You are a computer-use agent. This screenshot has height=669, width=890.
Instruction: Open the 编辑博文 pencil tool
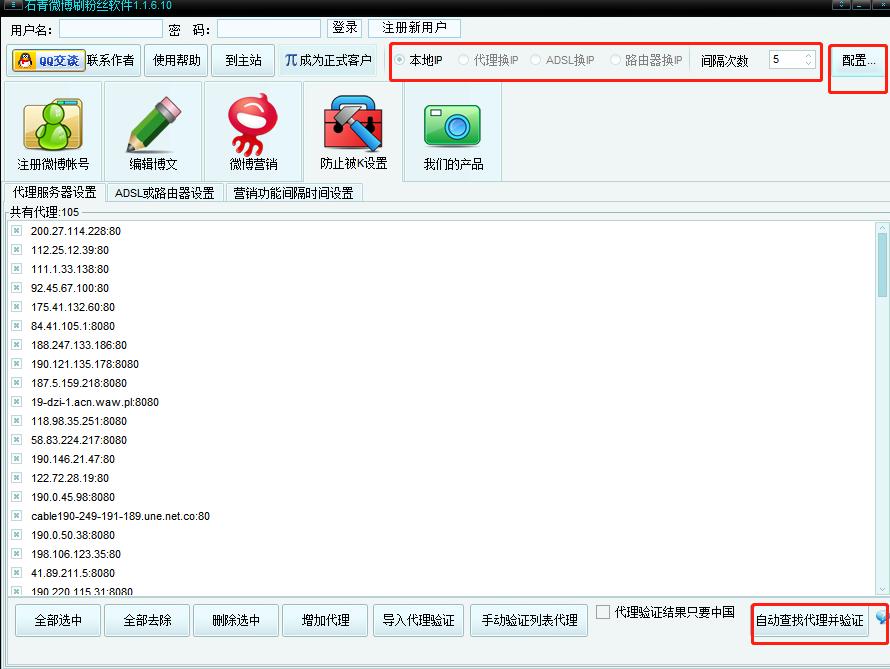153,132
